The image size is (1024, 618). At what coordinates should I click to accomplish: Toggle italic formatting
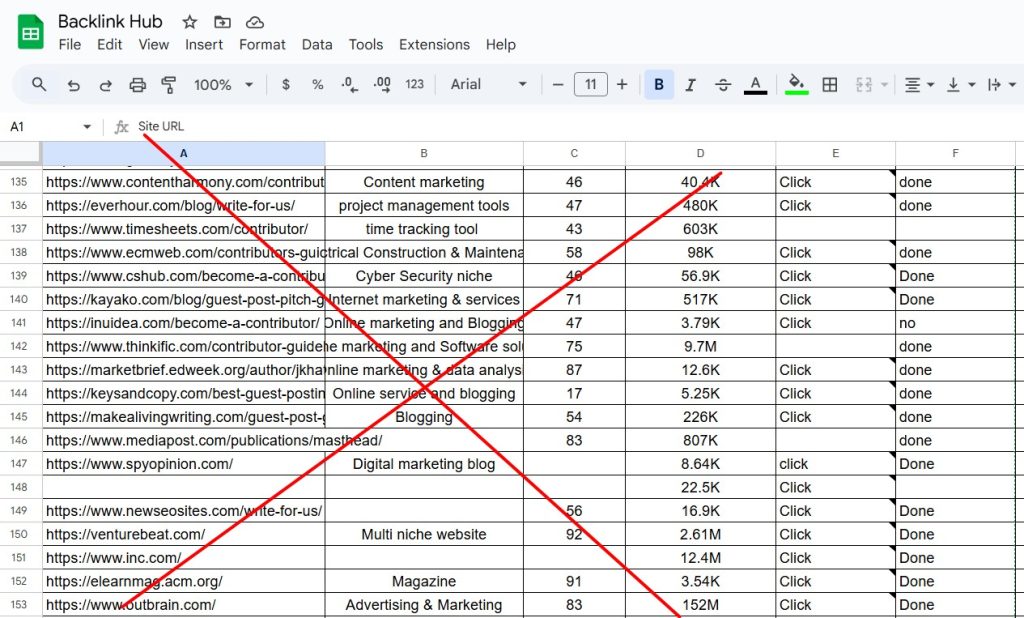690,85
